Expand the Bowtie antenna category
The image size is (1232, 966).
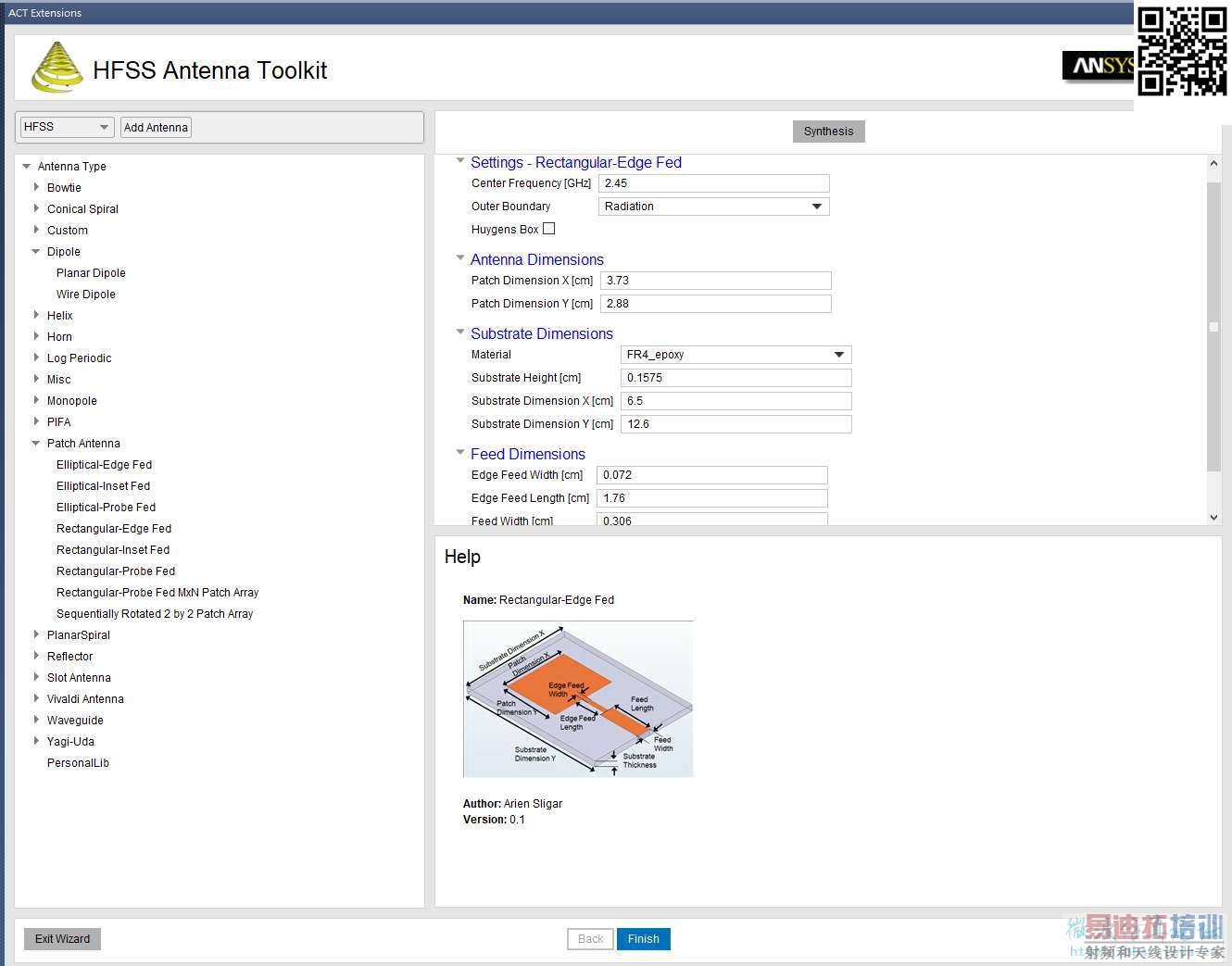pos(36,187)
